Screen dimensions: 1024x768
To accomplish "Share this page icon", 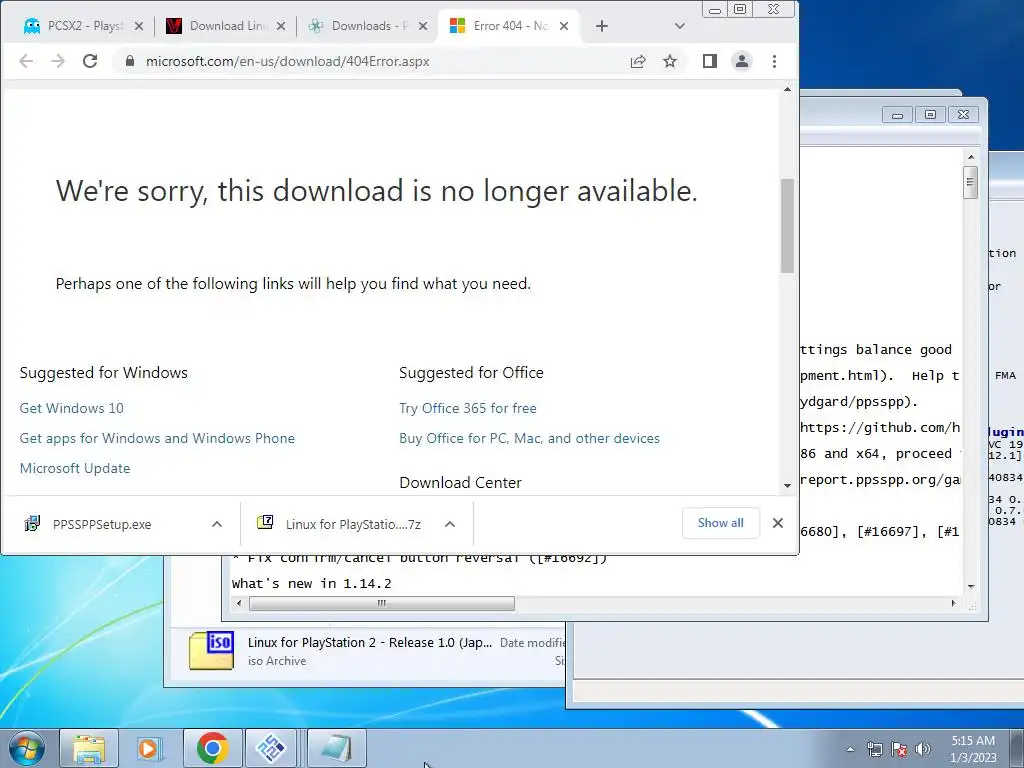I will coord(638,61).
